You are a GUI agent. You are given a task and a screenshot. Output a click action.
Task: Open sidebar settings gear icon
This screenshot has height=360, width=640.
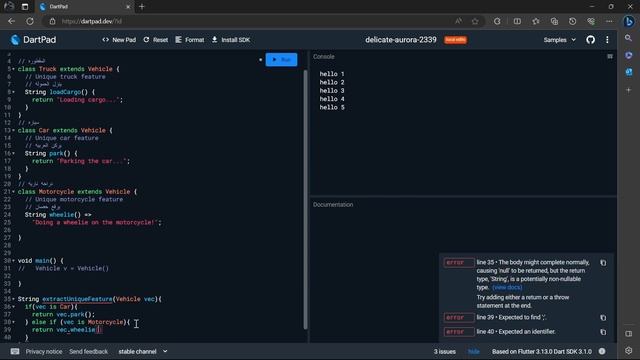click(x=629, y=351)
